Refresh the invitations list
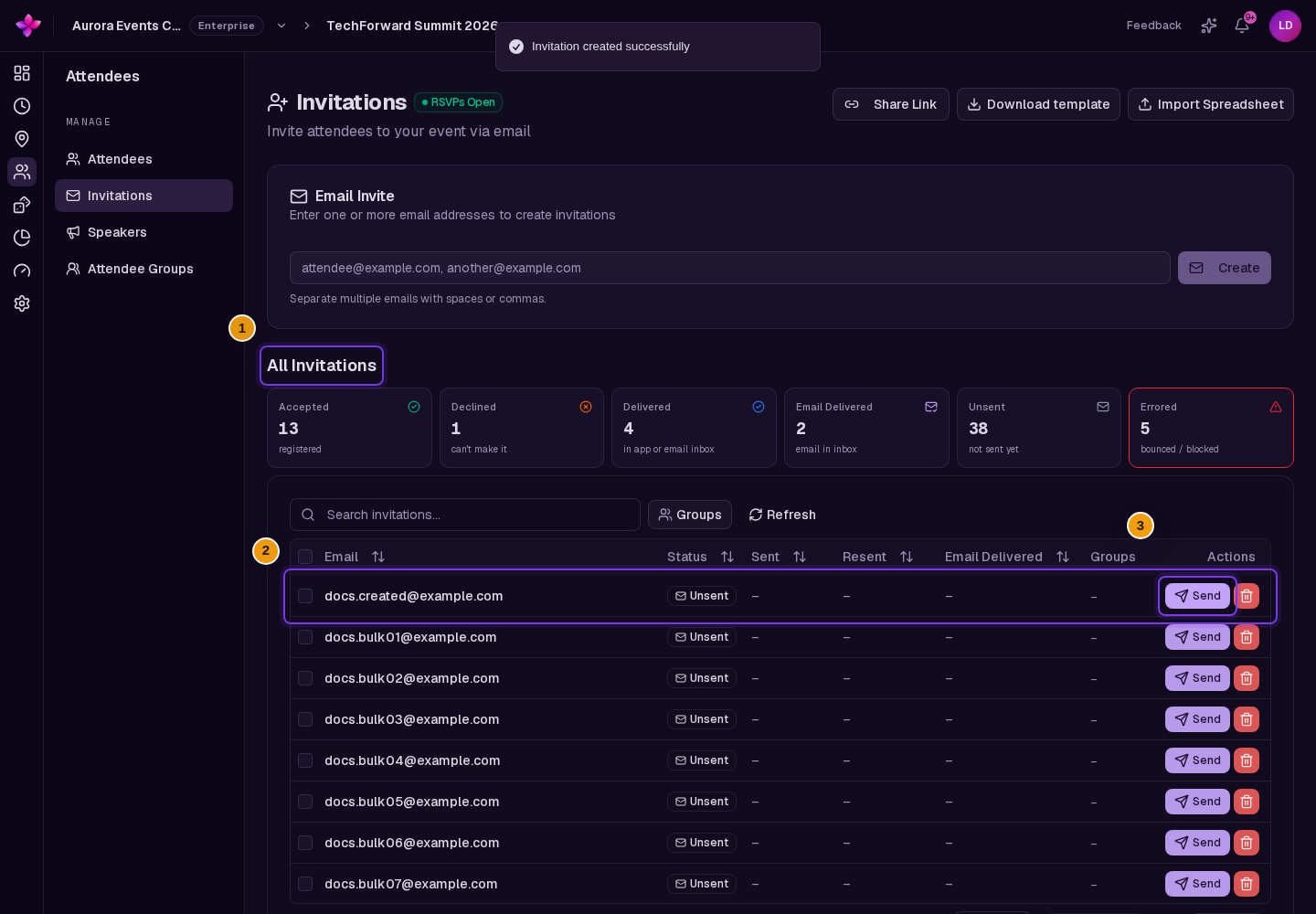Image resolution: width=1316 pixels, height=914 pixels. pyautogui.click(x=782, y=515)
